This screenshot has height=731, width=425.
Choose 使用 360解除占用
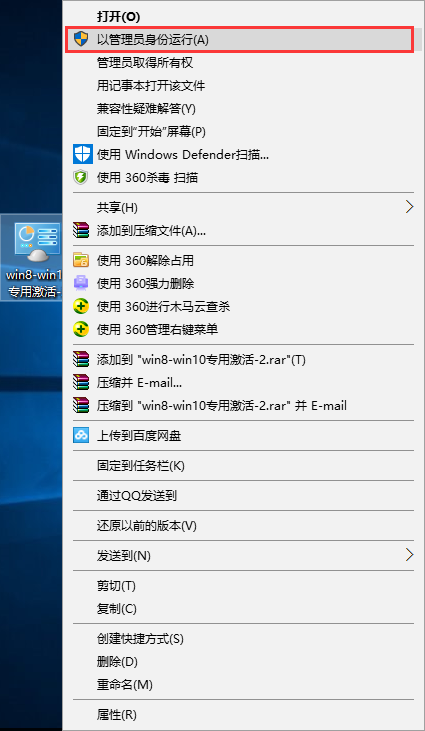tap(145, 261)
